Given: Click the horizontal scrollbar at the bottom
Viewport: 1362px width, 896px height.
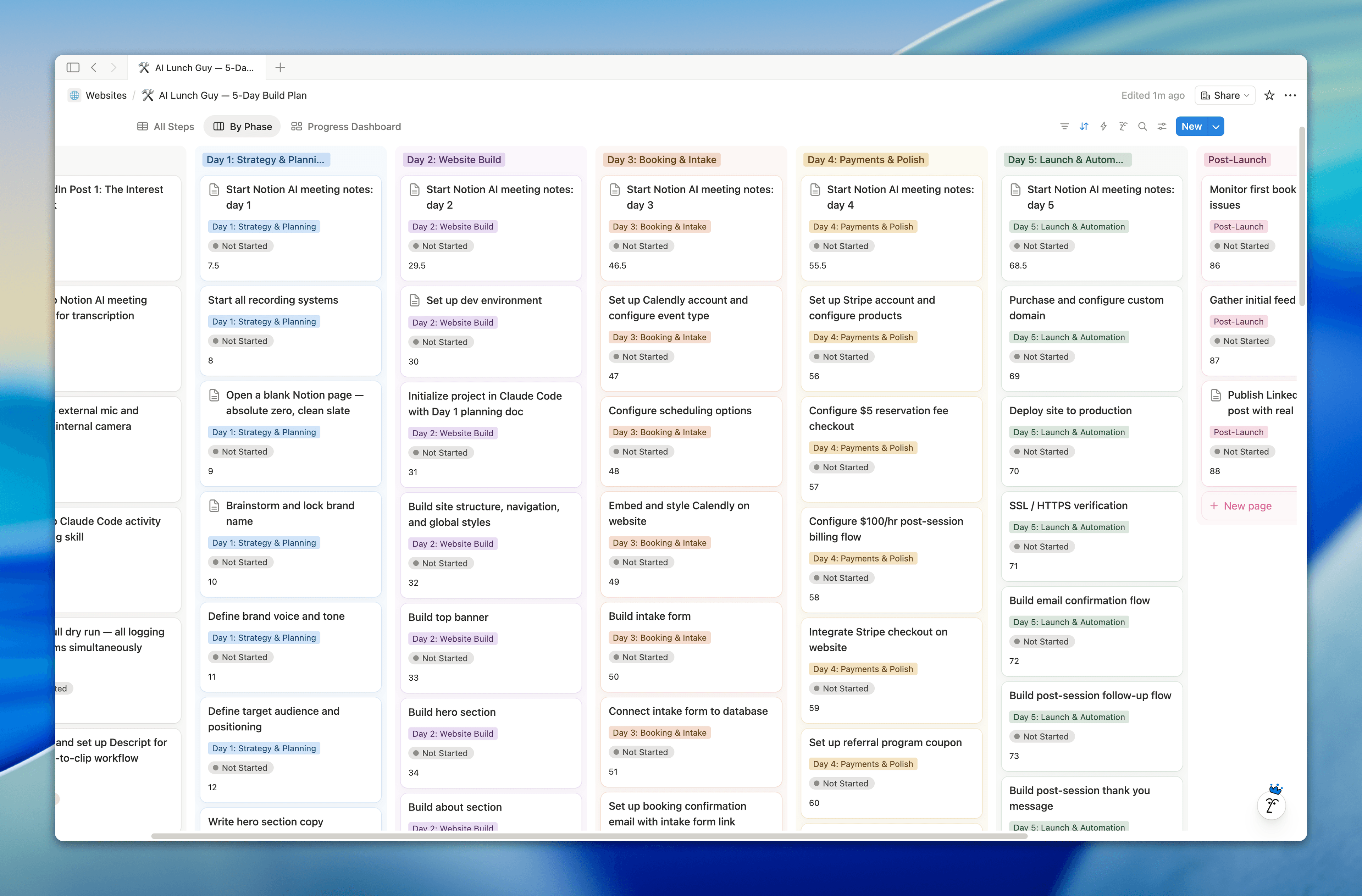Looking at the screenshot, I should click(x=589, y=836).
